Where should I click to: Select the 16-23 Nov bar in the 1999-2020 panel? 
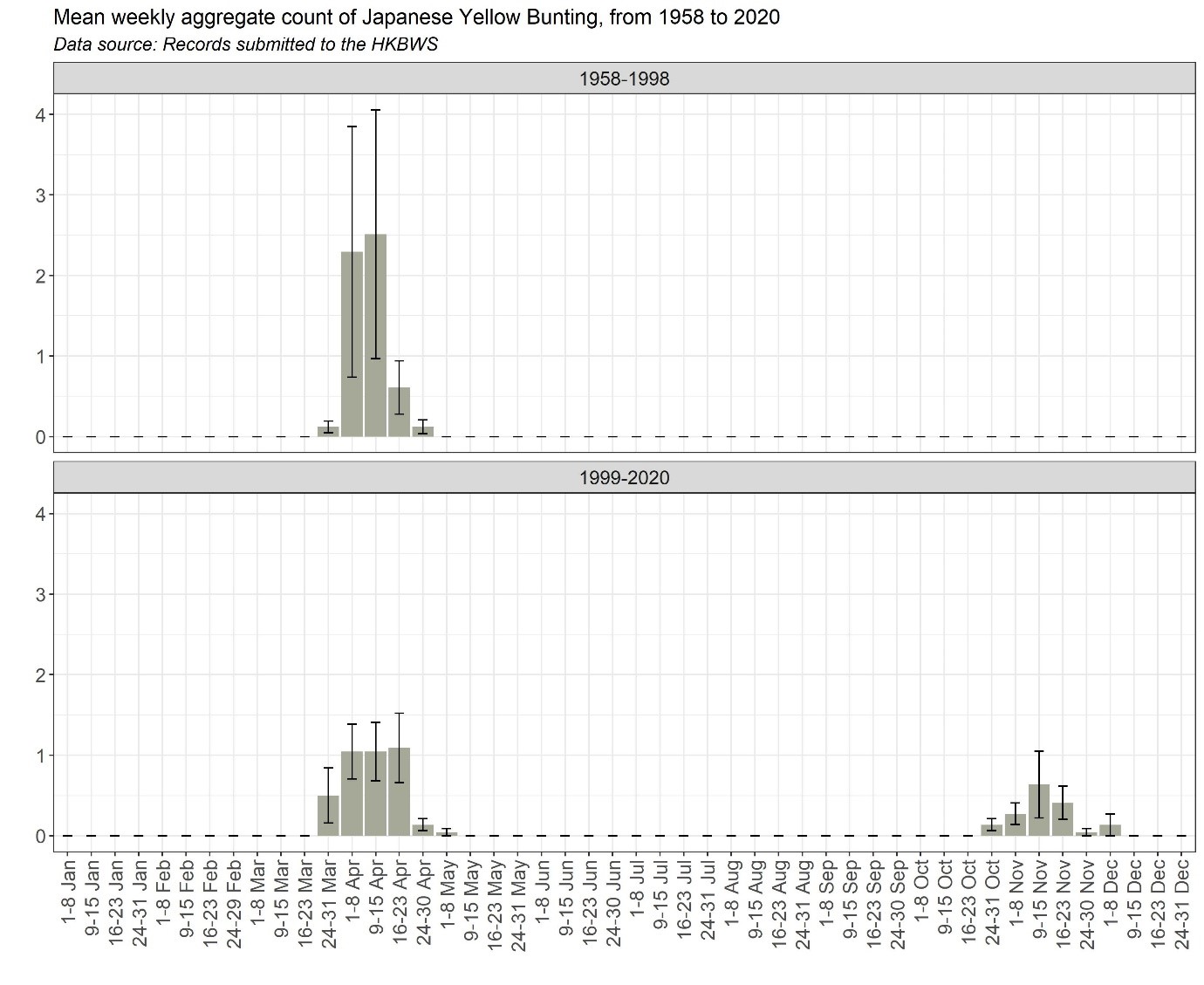1063,819
